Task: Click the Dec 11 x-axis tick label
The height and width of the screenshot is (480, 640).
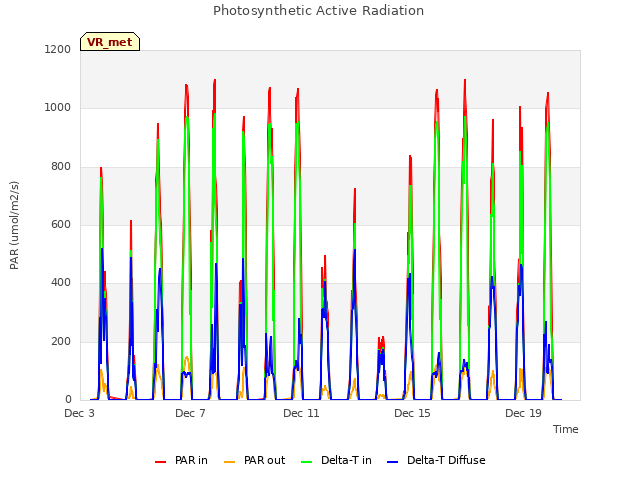Action: [x=301, y=413]
